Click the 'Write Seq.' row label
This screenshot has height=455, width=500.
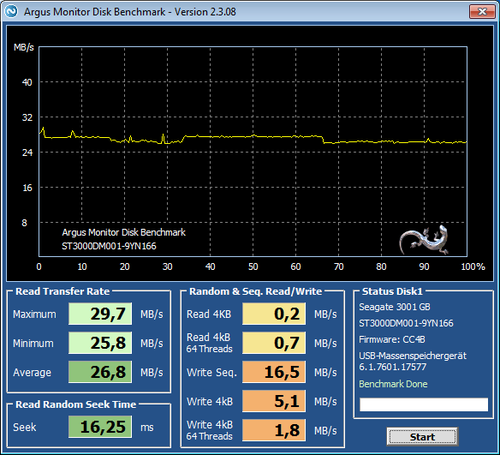pos(211,372)
